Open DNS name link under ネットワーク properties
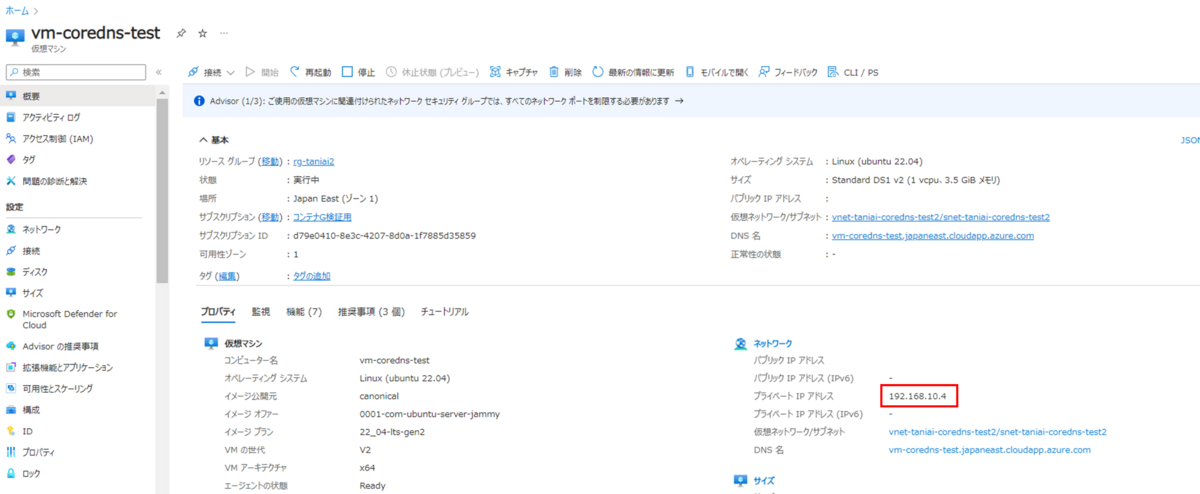The height and width of the screenshot is (494, 1200). coord(989,450)
